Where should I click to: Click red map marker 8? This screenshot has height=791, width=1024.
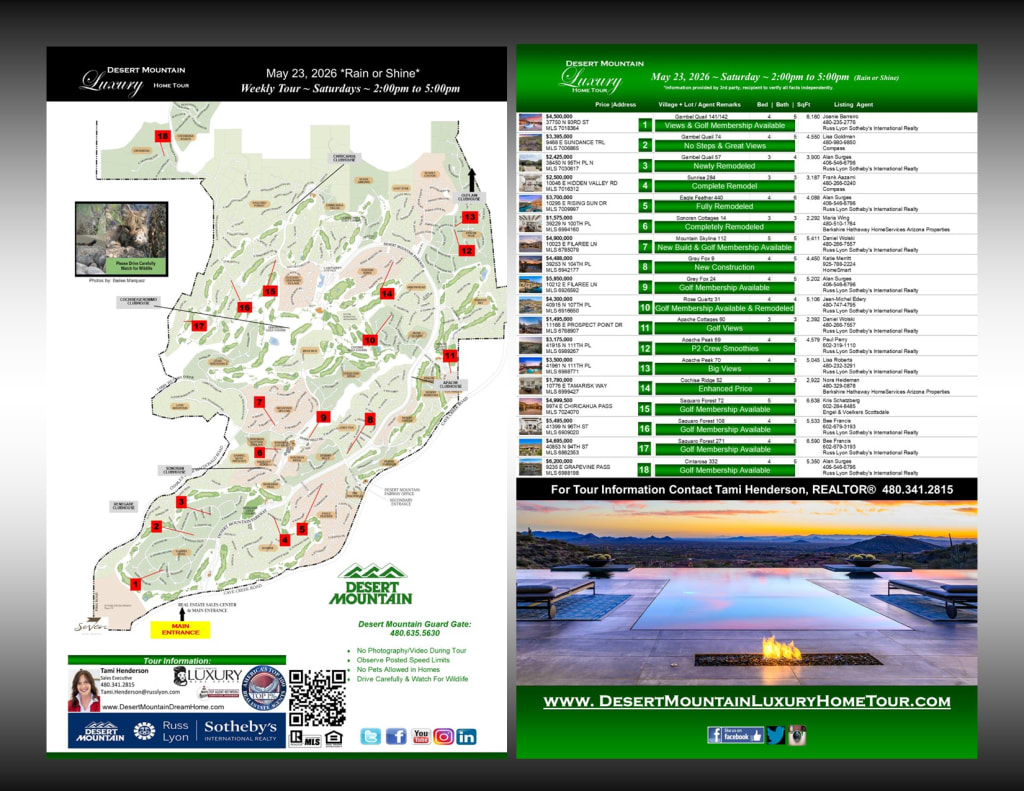(x=370, y=419)
